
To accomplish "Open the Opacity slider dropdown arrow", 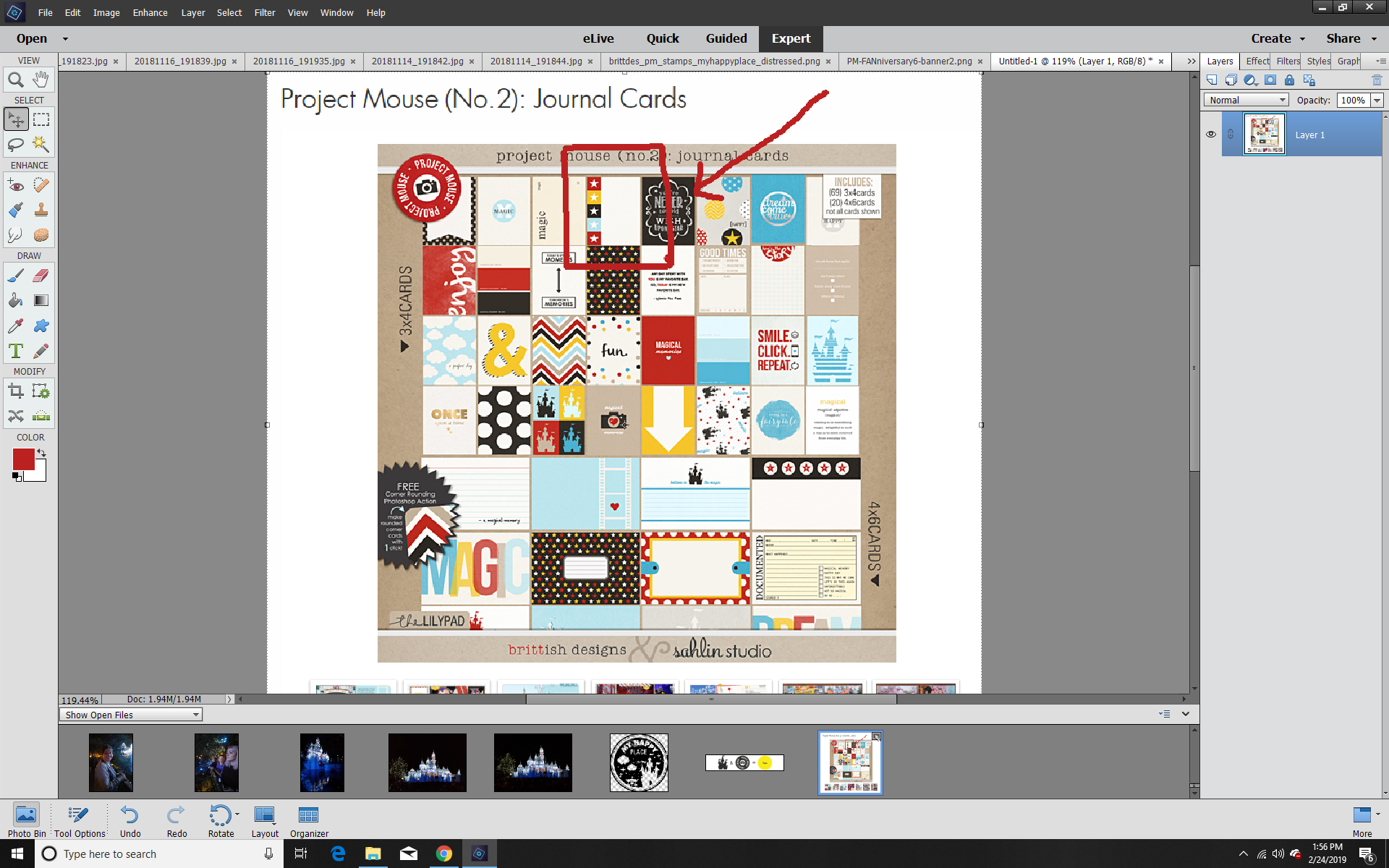I will click(1377, 100).
